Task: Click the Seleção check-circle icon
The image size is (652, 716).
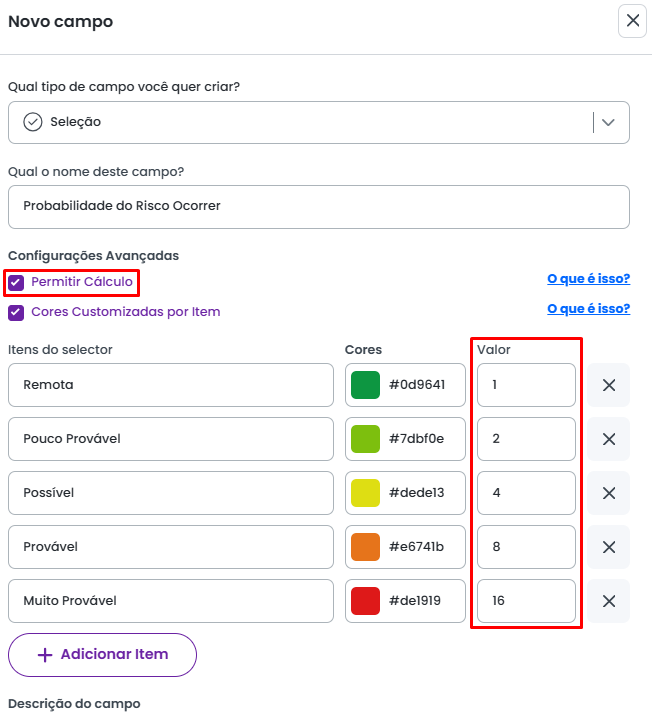Action: click(x=33, y=122)
